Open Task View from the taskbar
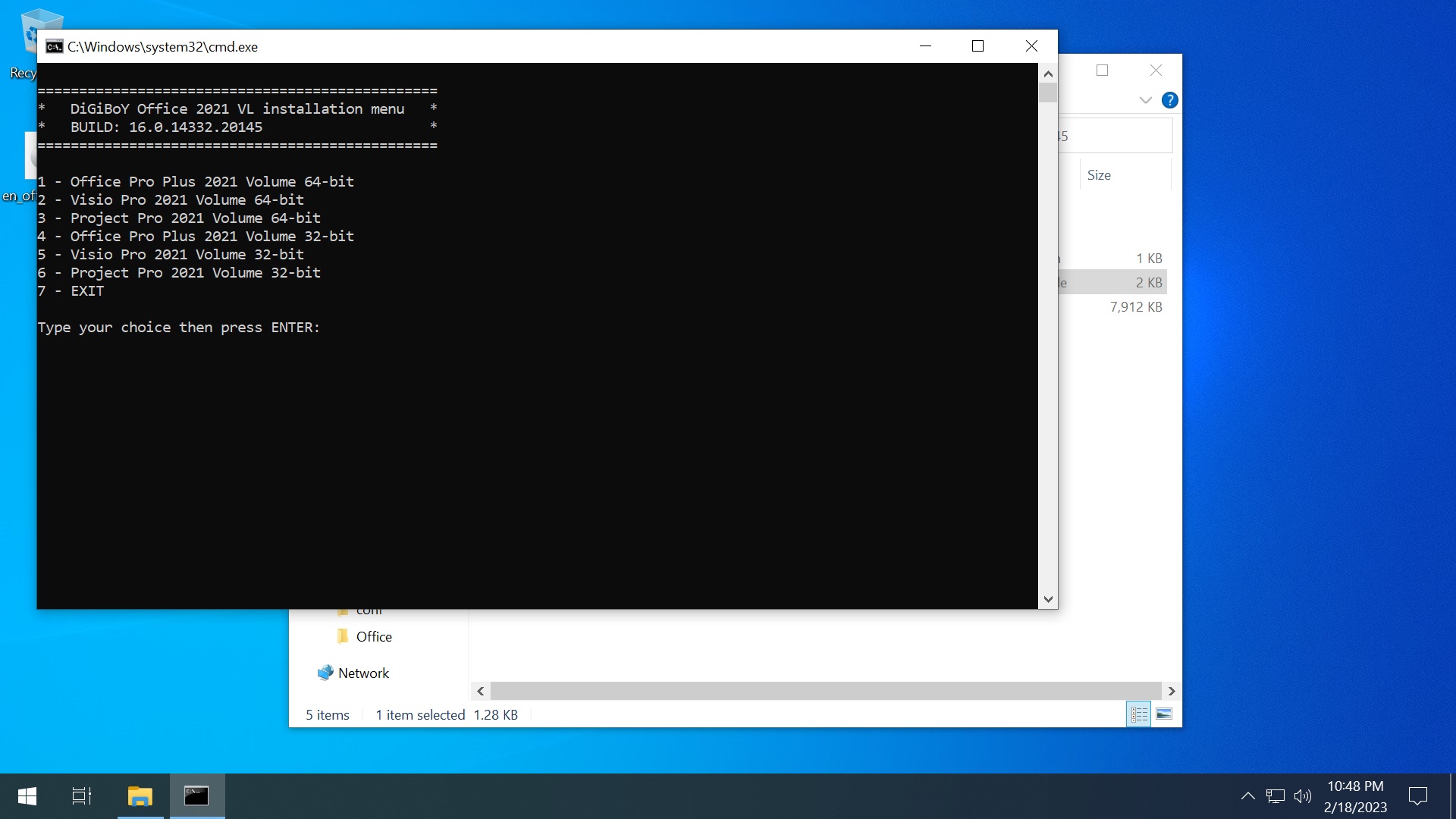 [82, 796]
